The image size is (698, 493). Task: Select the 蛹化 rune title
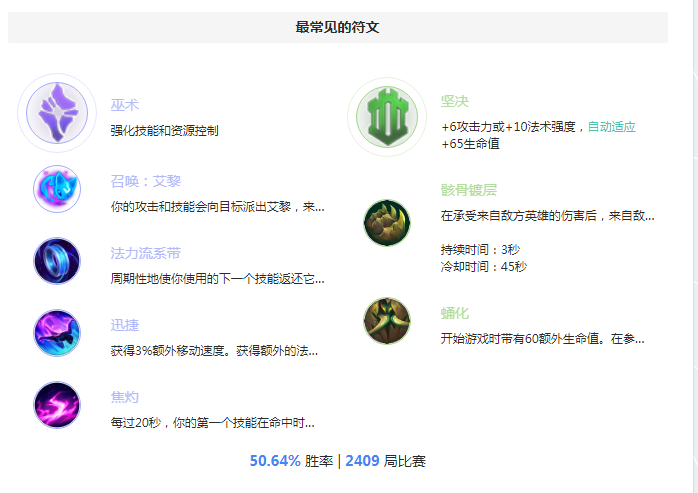[x=455, y=313]
